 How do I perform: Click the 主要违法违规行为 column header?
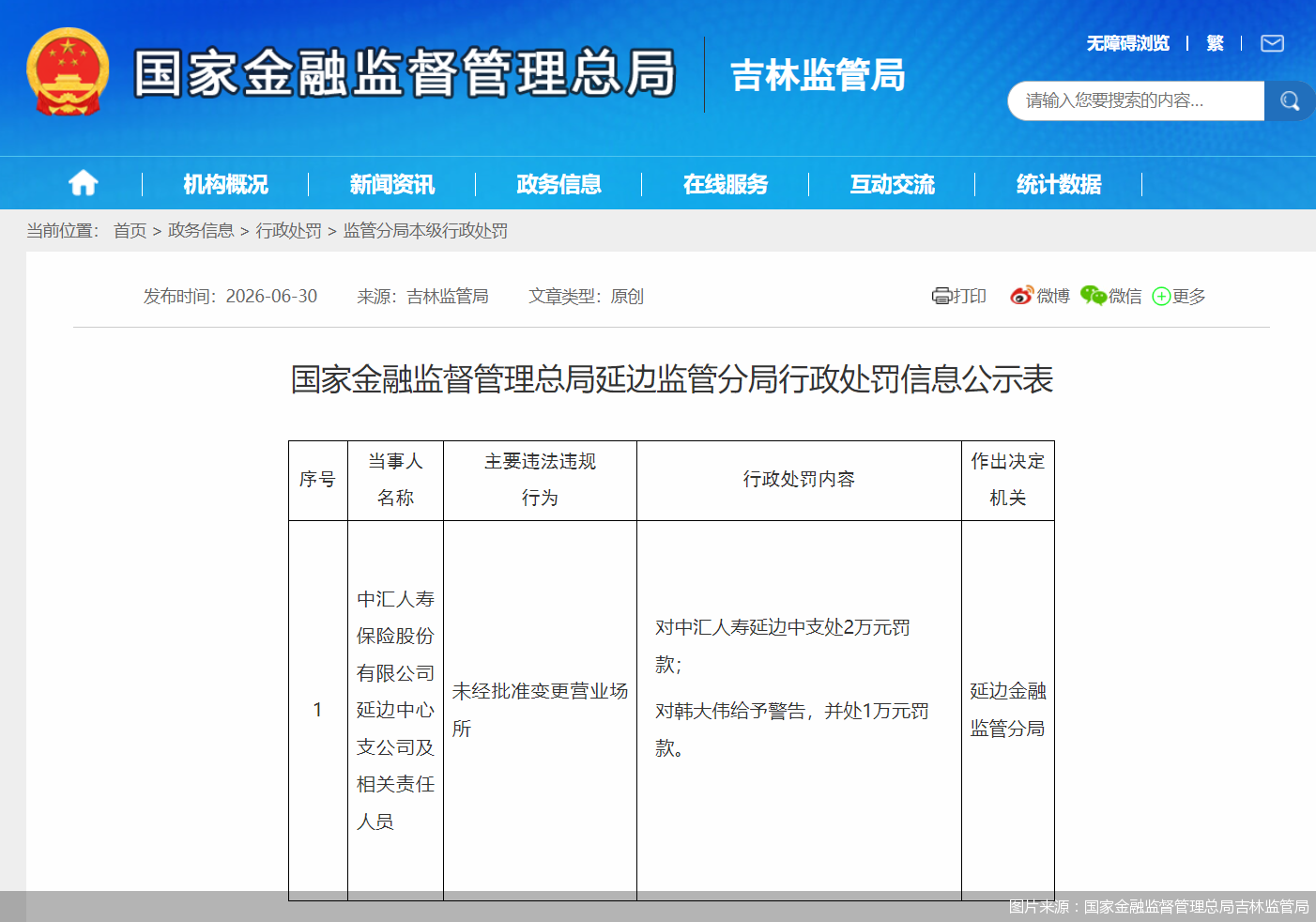[x=540, y=480]
